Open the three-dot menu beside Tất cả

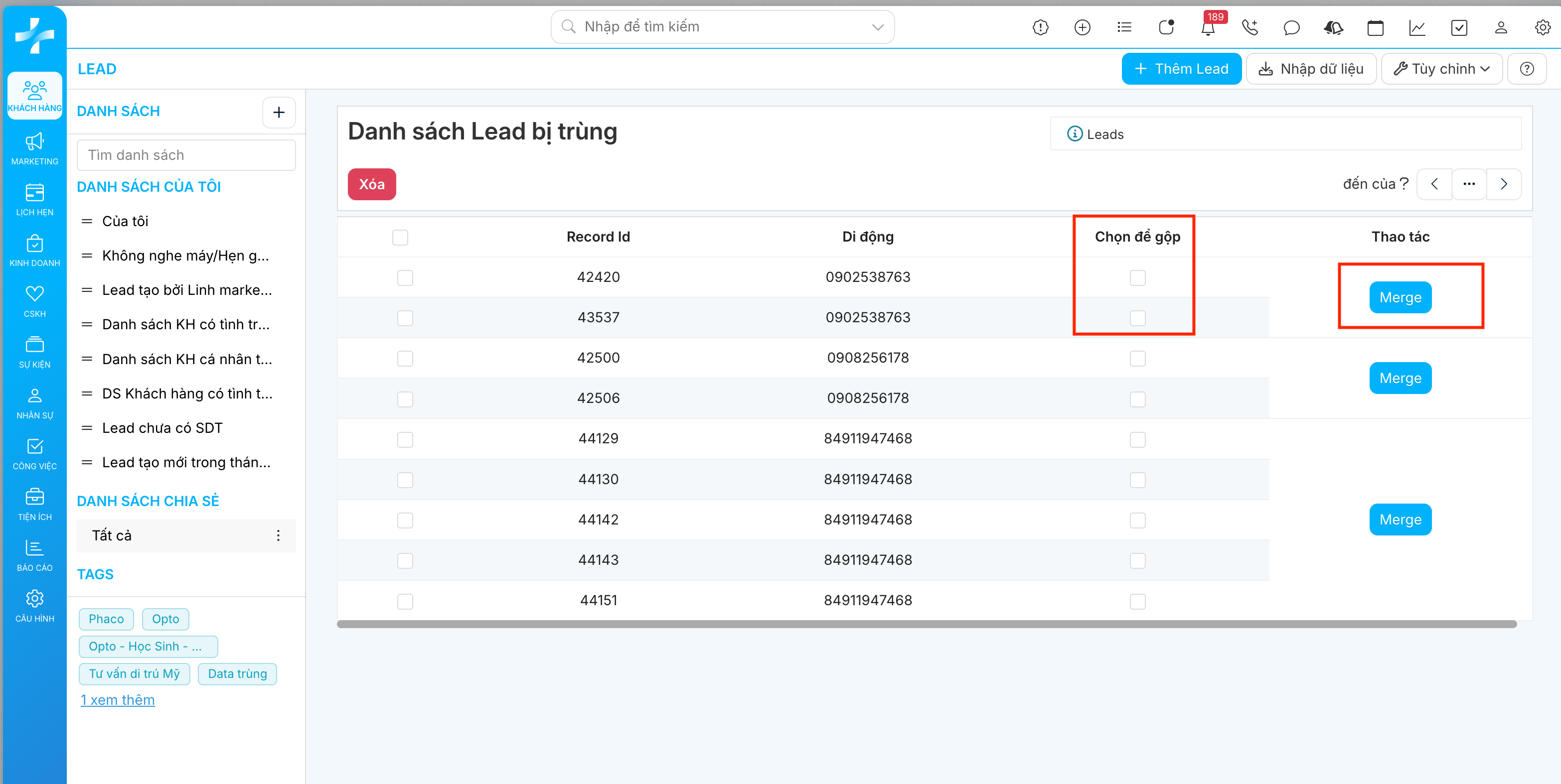[278, 535]
